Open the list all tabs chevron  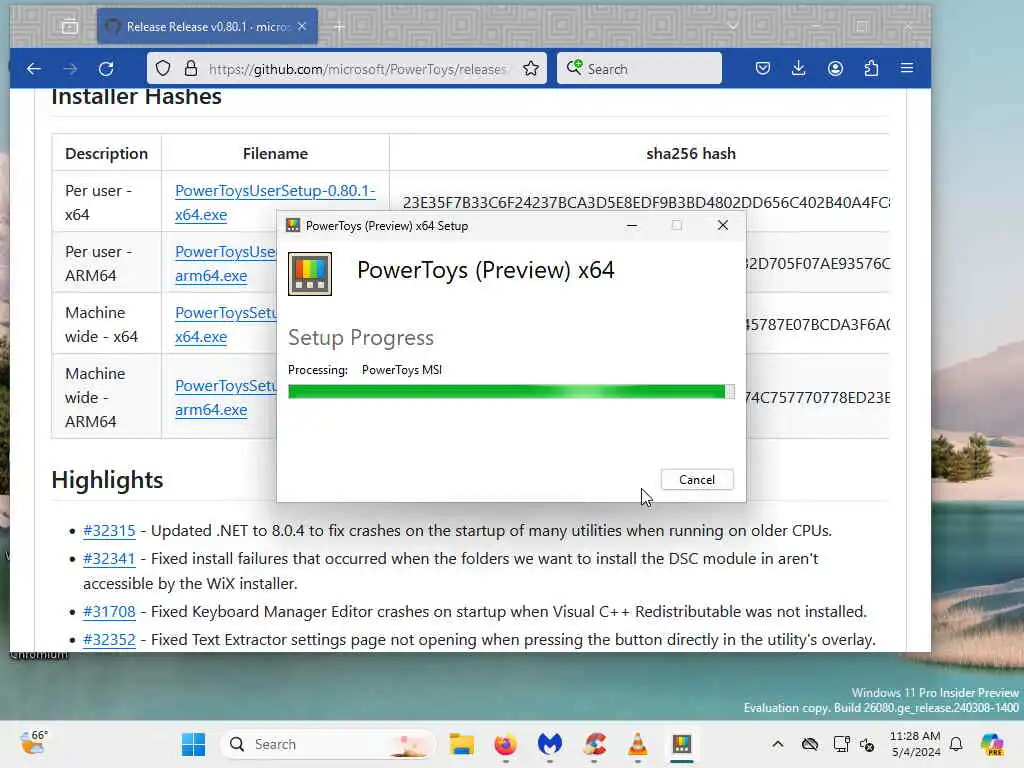pyautogui.click(x=733, y=27)
